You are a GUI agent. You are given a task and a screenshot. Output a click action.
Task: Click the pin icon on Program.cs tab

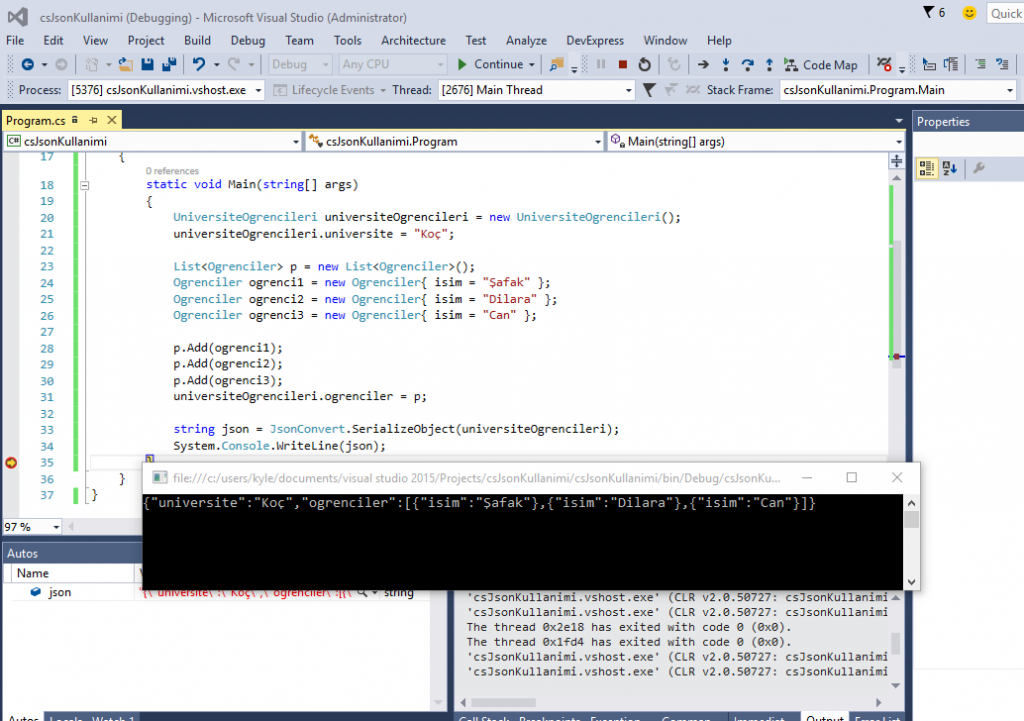coord(93,120)
